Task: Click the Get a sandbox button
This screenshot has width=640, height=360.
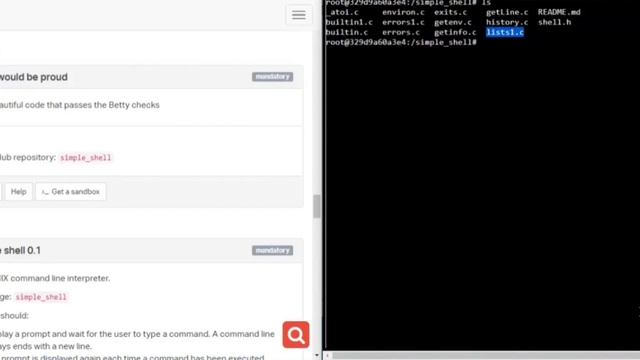Action: [x=71, y=192]
